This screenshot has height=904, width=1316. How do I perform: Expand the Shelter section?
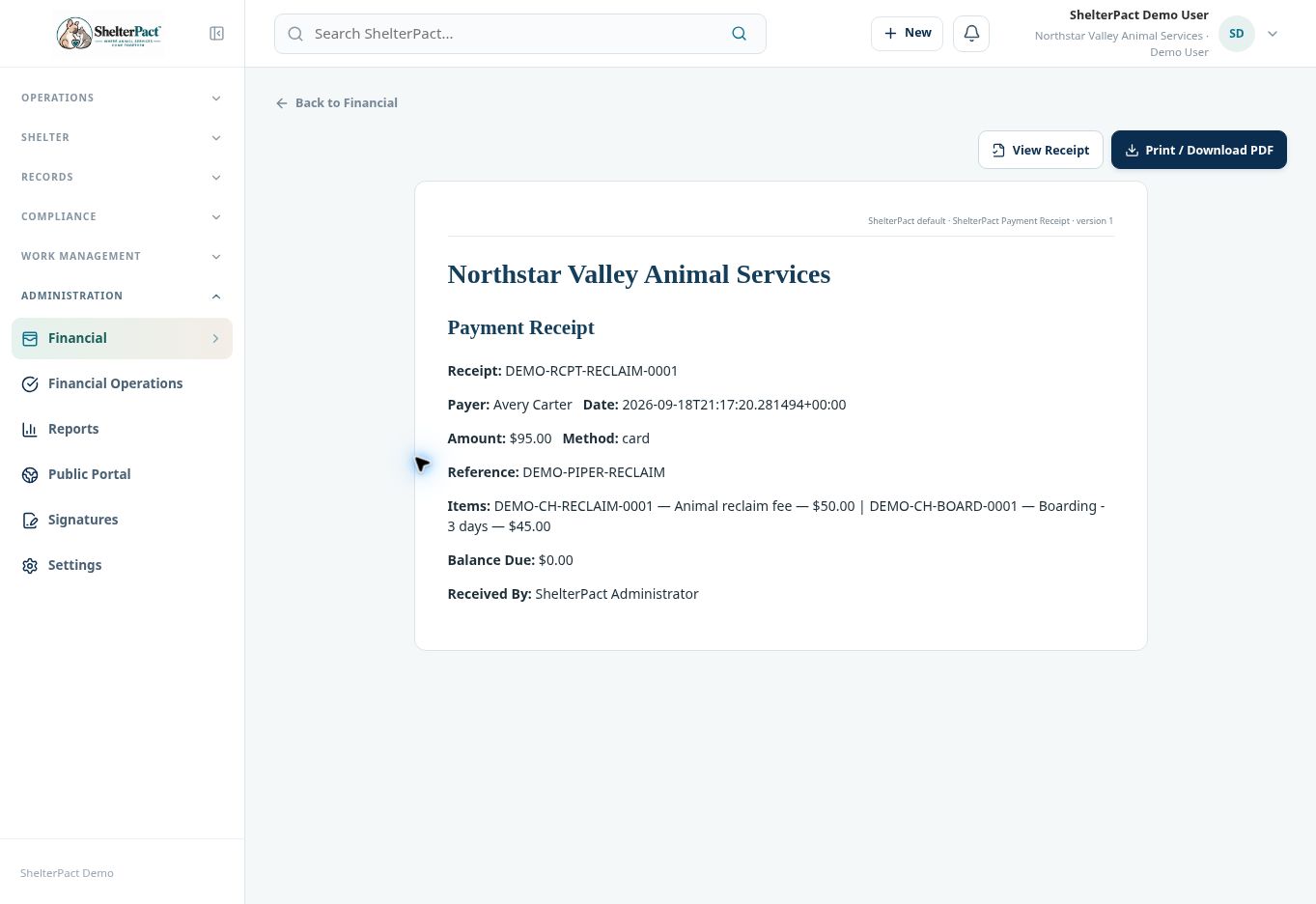pyautogui.click(x=122, y=137)
